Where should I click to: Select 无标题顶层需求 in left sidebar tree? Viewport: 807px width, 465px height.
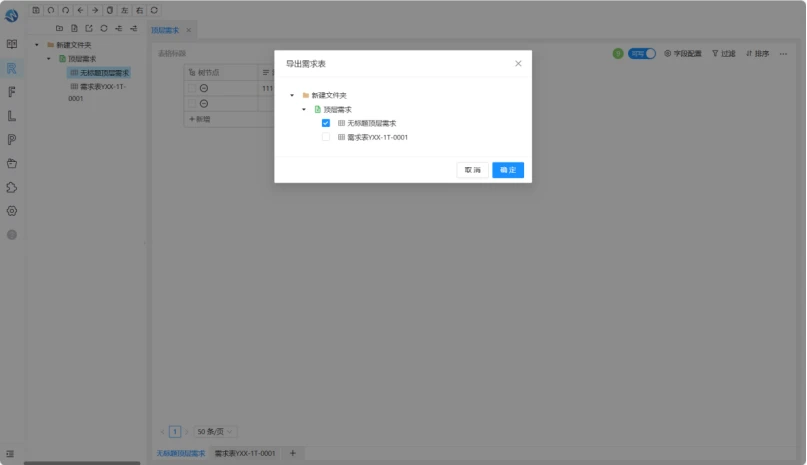click(99, 73)
